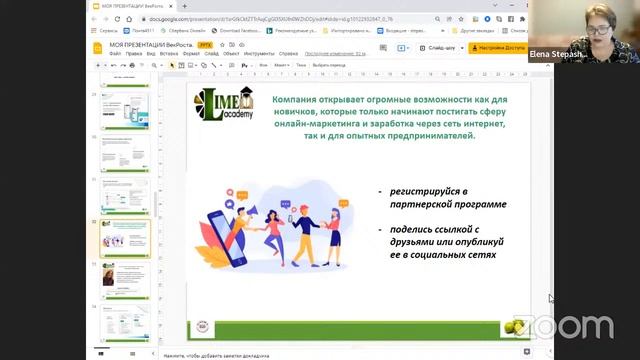Image resolution: width=640 pixels, height=360 pixels.
Task: Star the presentation with the star icon
Action: pos(222,45)
